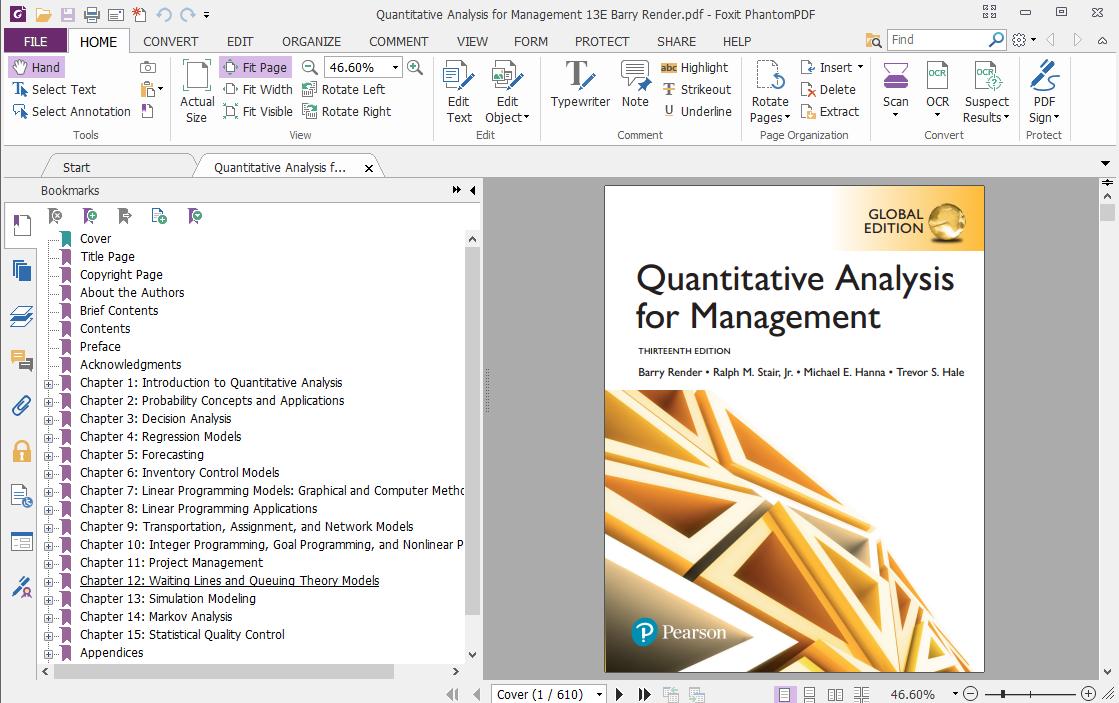Switch to Fit Width view
The width and height of the screenshot is (1119, 703).
pyautogui.click(x=258, y=89)
